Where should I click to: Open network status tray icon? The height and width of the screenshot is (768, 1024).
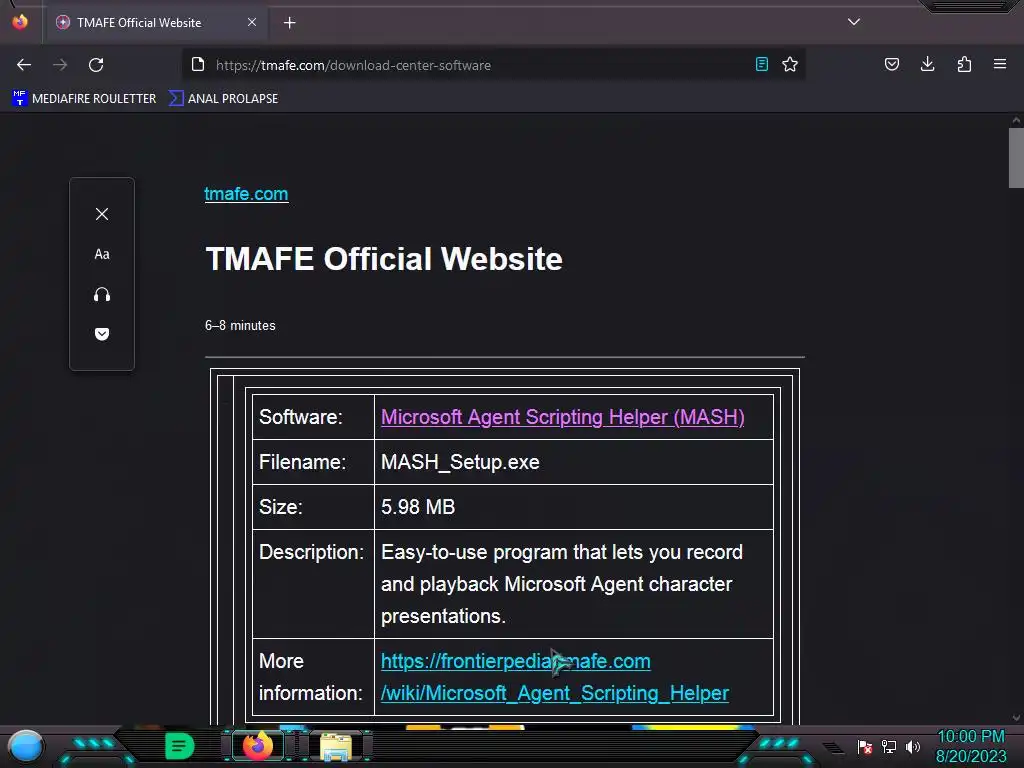(x=889, y=746)
